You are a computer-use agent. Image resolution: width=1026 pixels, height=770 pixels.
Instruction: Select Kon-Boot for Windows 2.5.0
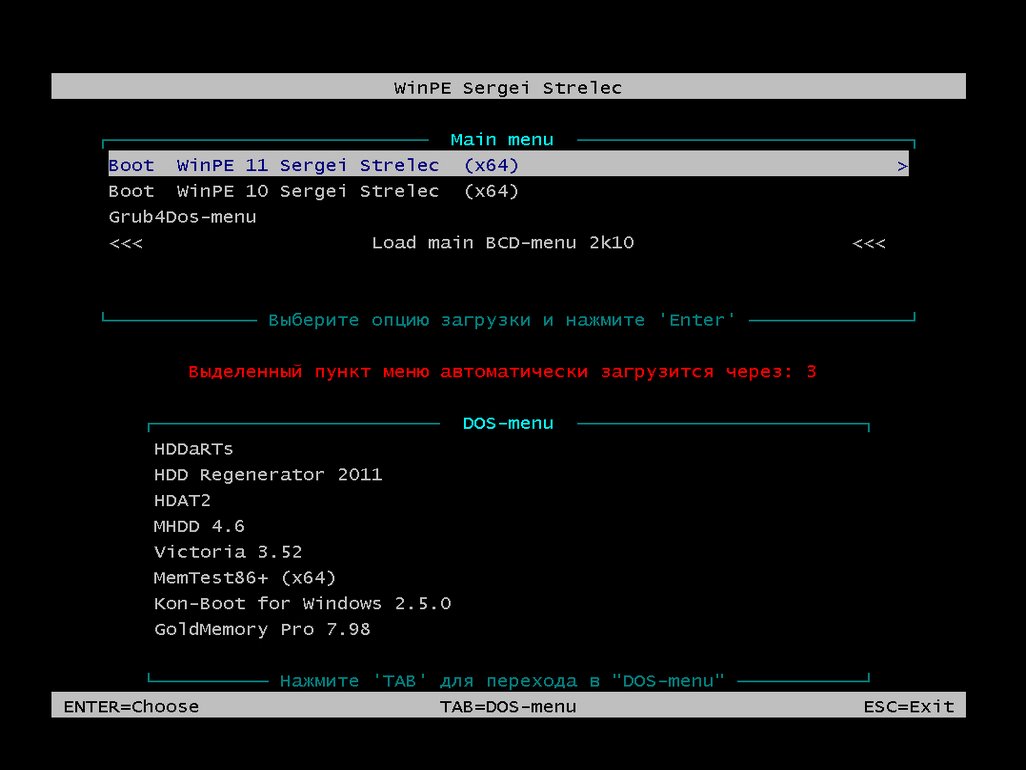pyautogui.click(x=302, y=603)
